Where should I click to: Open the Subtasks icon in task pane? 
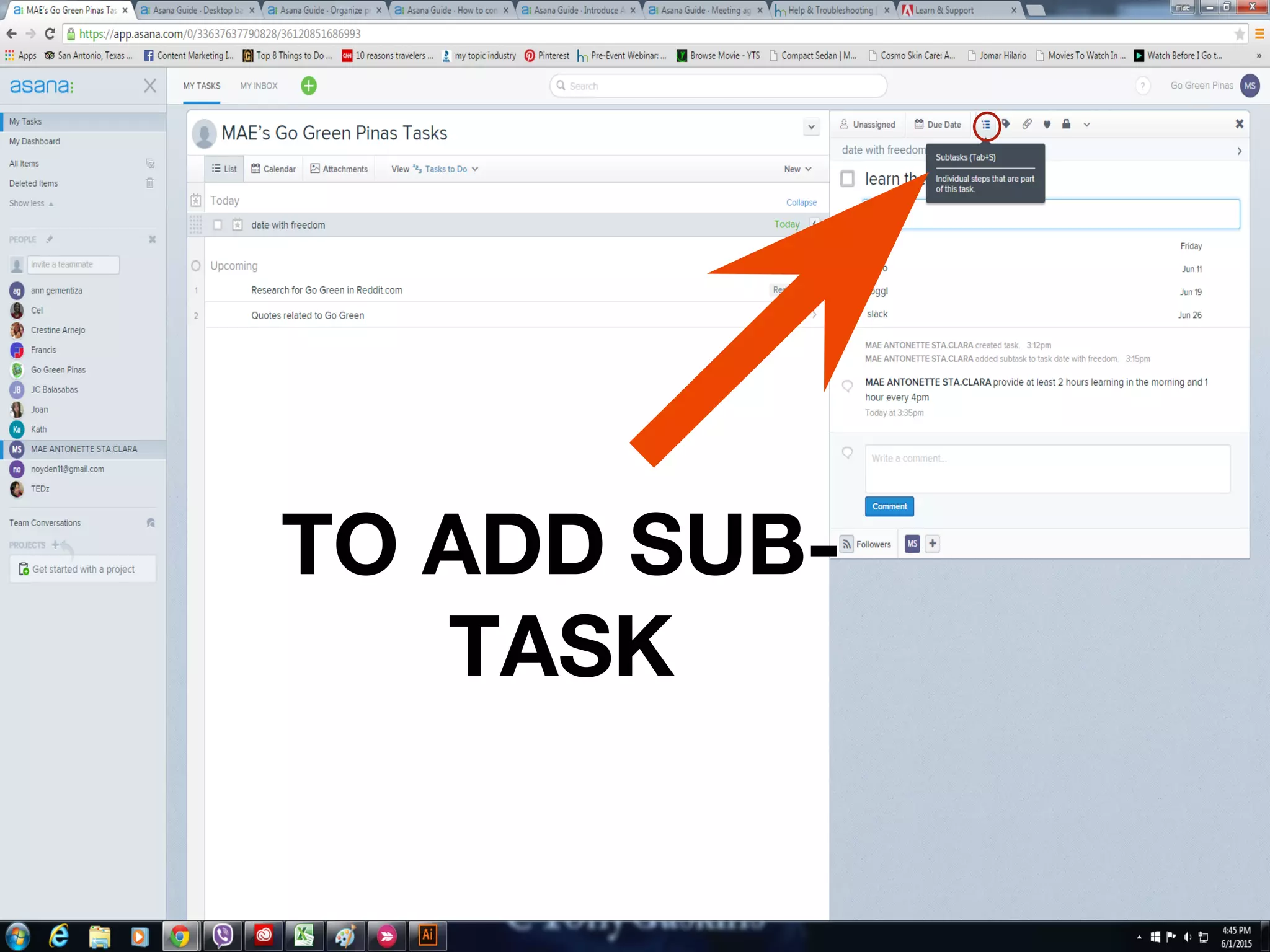point(985,125)
